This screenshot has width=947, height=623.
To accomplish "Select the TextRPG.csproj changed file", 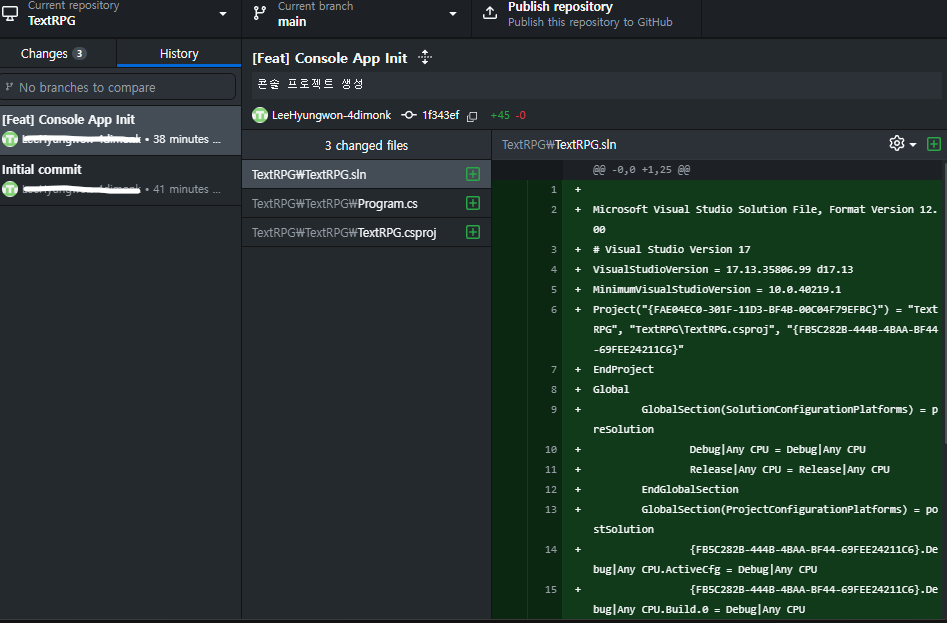I will (x=366, y=232).
